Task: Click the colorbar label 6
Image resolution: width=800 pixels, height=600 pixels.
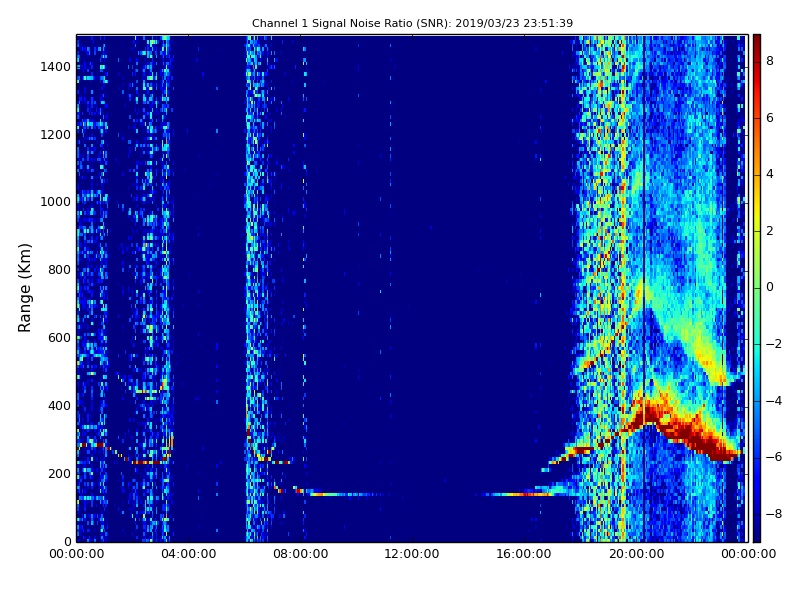Action: click(x=770, y=118)
